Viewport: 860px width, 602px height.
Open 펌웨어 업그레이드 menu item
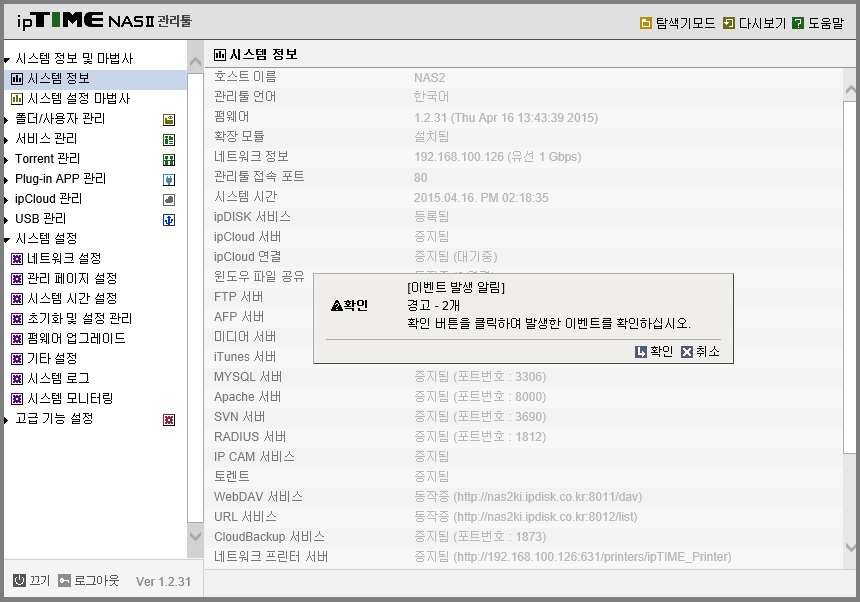pyautogui.click(x=76, y=338)
